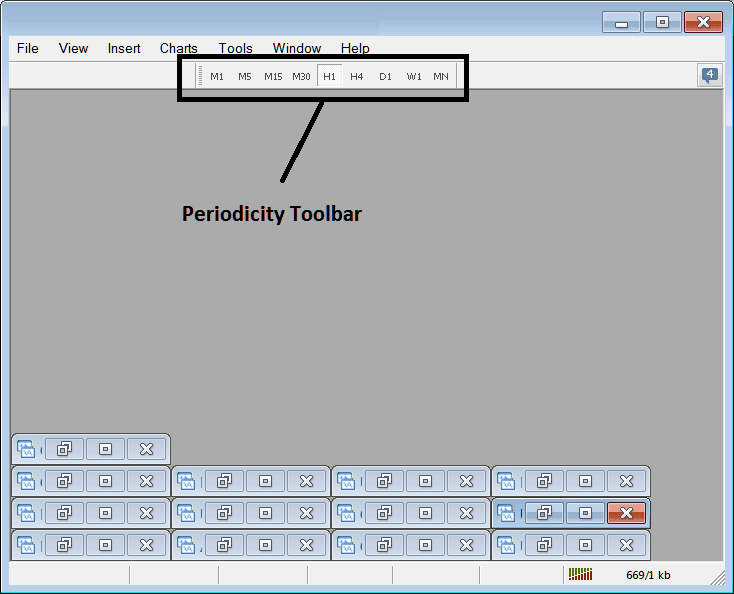
Task: Click the 669/1 kb traffic indicator
Action: coord(648,575)
